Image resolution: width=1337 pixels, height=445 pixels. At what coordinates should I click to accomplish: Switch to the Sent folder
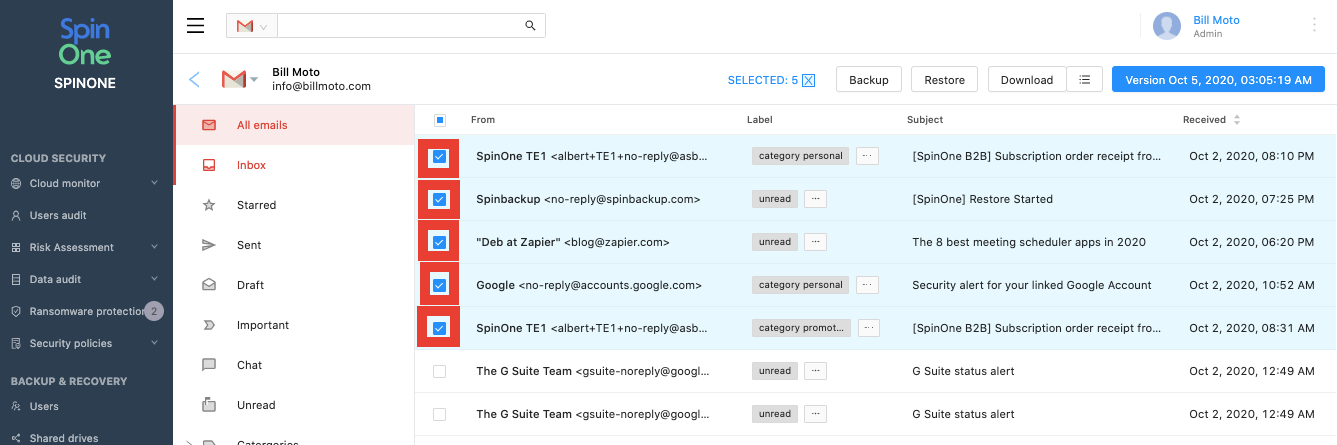pyautogui.click(x=249, y=245)
